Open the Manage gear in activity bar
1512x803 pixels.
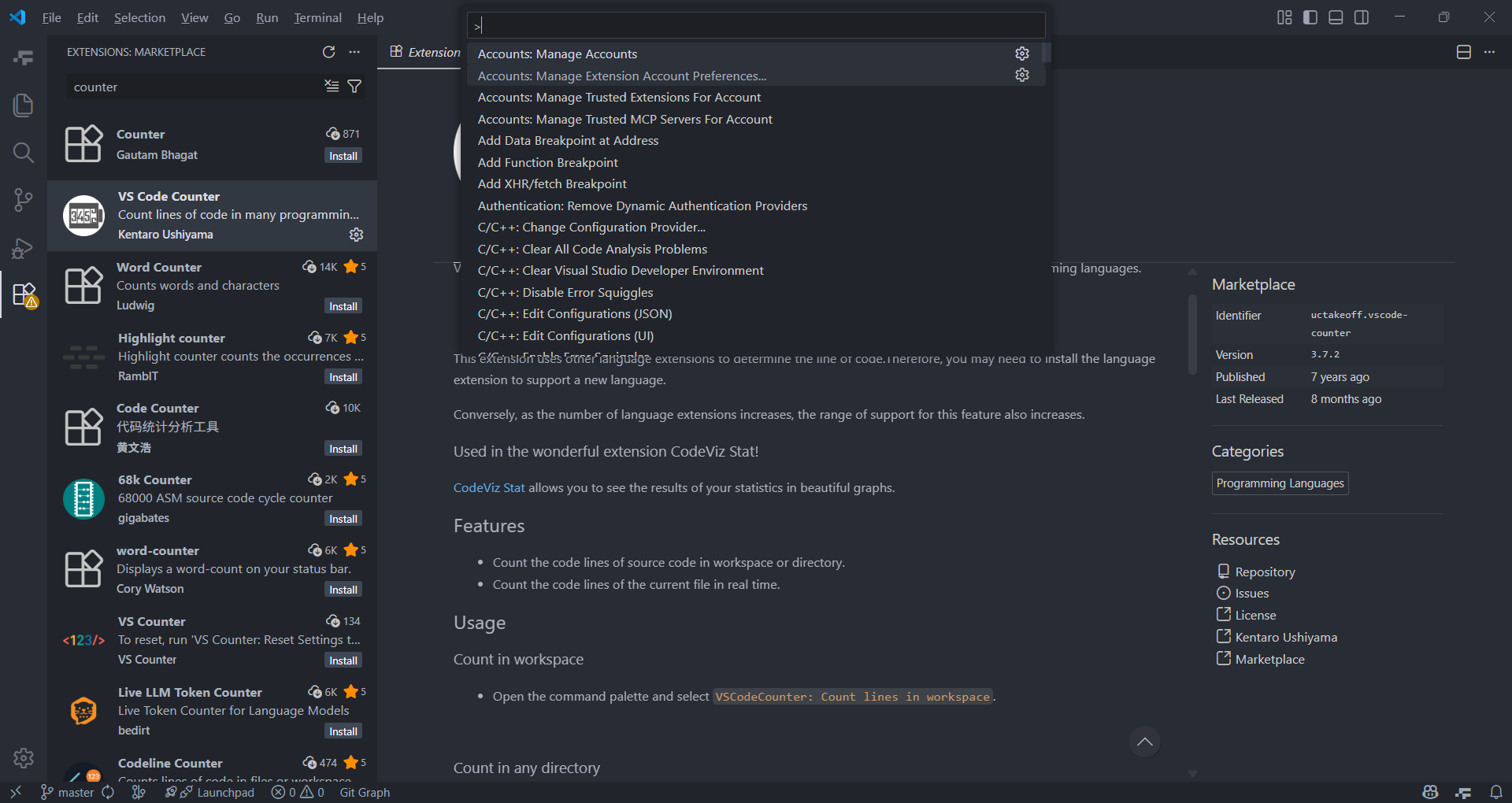24,757
